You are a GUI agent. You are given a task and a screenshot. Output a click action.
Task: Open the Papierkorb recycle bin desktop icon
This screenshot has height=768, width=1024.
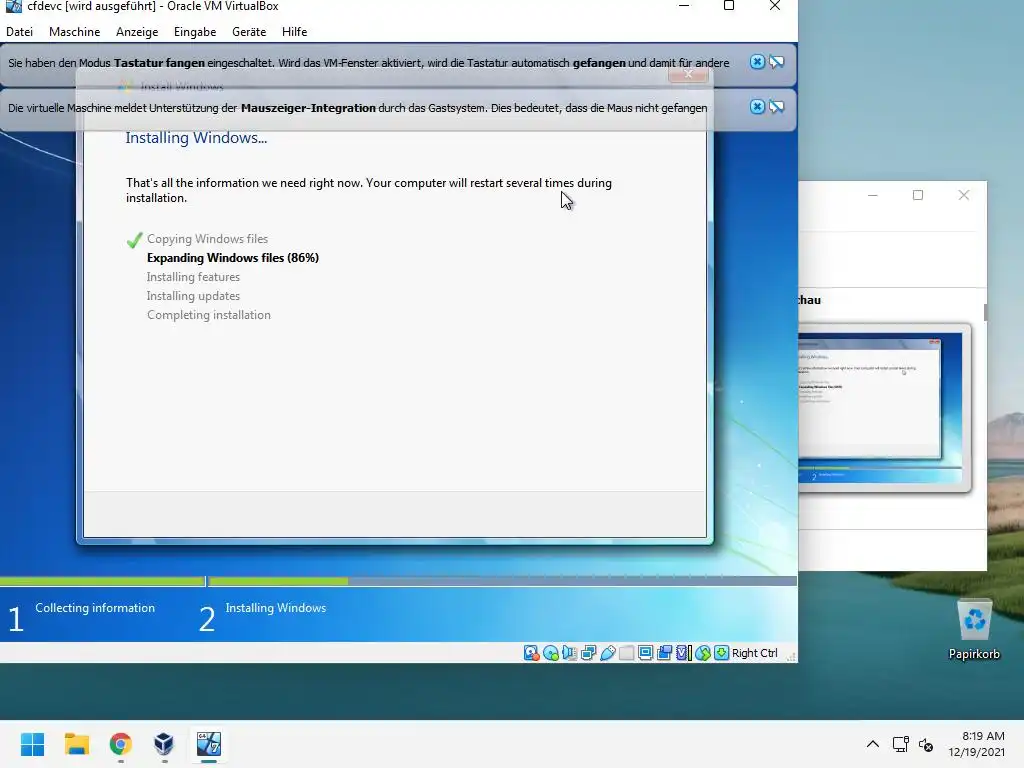point(974,630)
